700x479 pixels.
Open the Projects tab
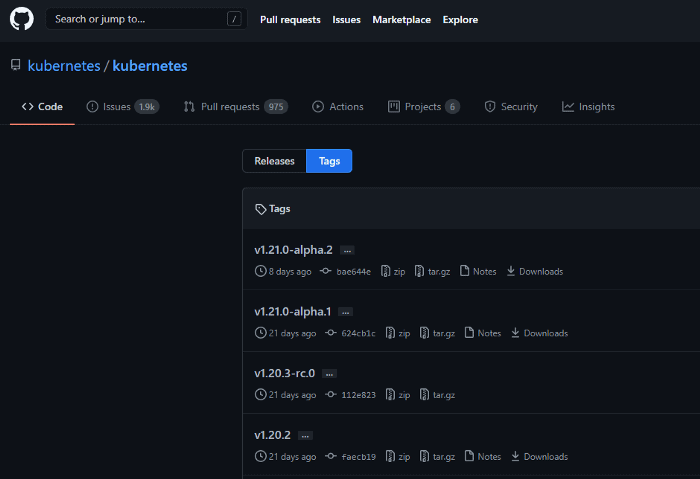[423, 107]
